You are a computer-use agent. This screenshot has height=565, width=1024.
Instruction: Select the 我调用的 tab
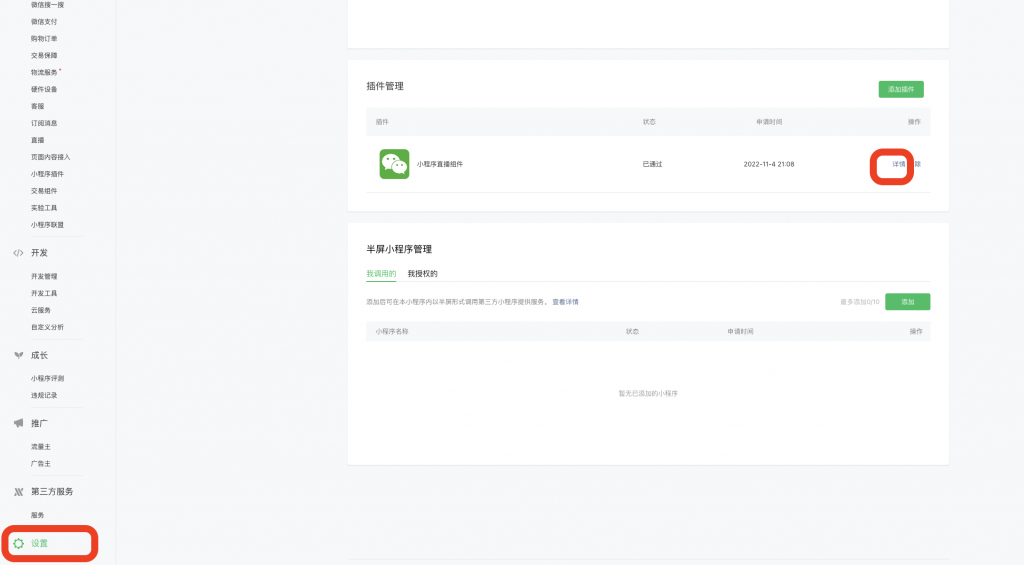(x=381, y=273)
